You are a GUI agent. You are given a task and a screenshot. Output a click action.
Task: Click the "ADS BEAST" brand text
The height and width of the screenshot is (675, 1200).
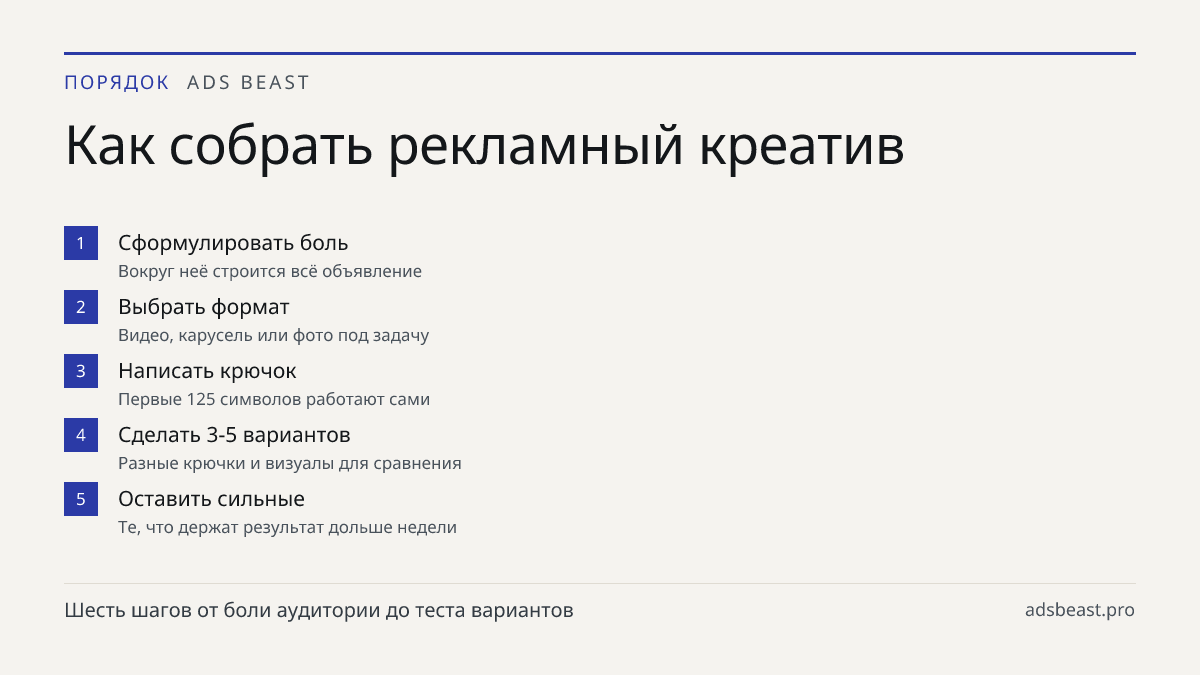click(249, 83)
